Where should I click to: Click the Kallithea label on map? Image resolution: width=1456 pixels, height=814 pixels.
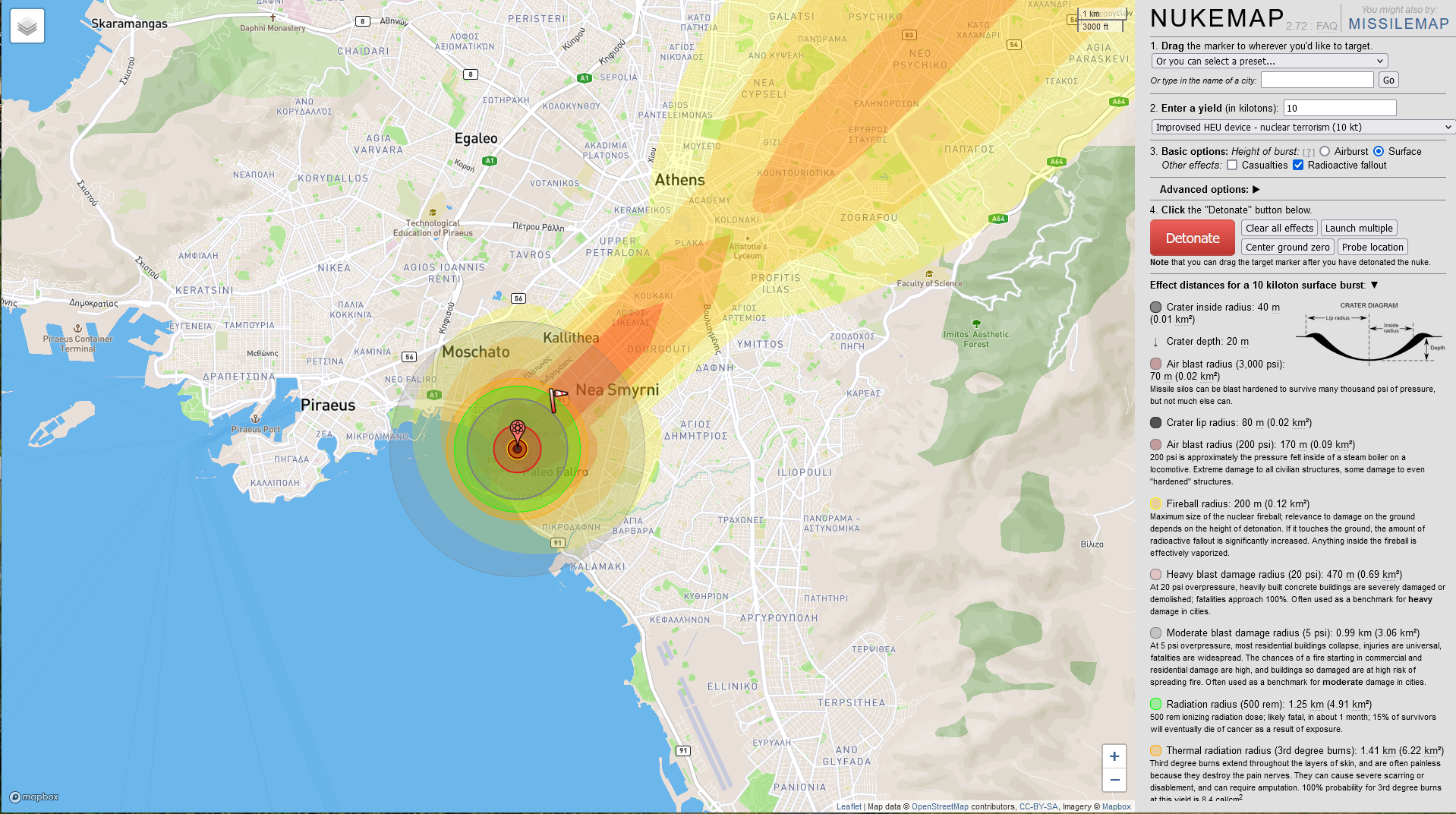pos(571,337)
